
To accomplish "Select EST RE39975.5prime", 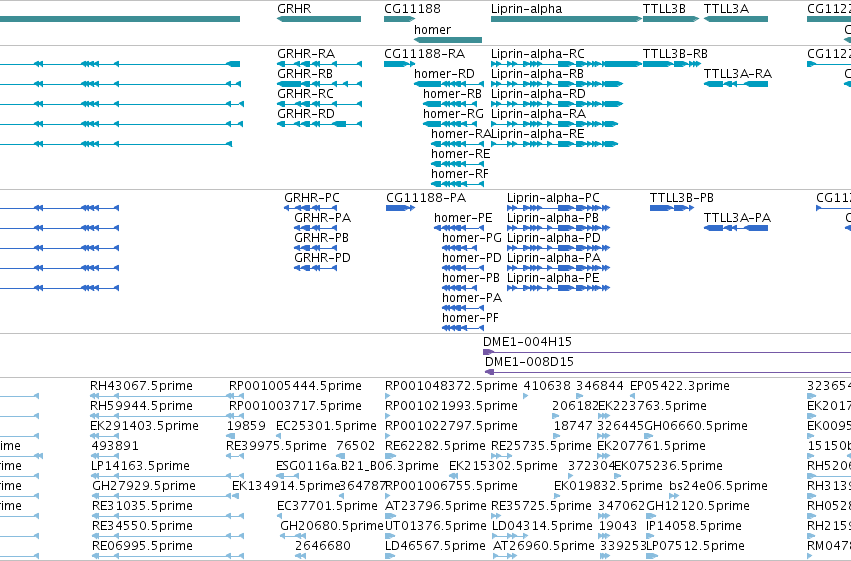I will coord(276,446).
